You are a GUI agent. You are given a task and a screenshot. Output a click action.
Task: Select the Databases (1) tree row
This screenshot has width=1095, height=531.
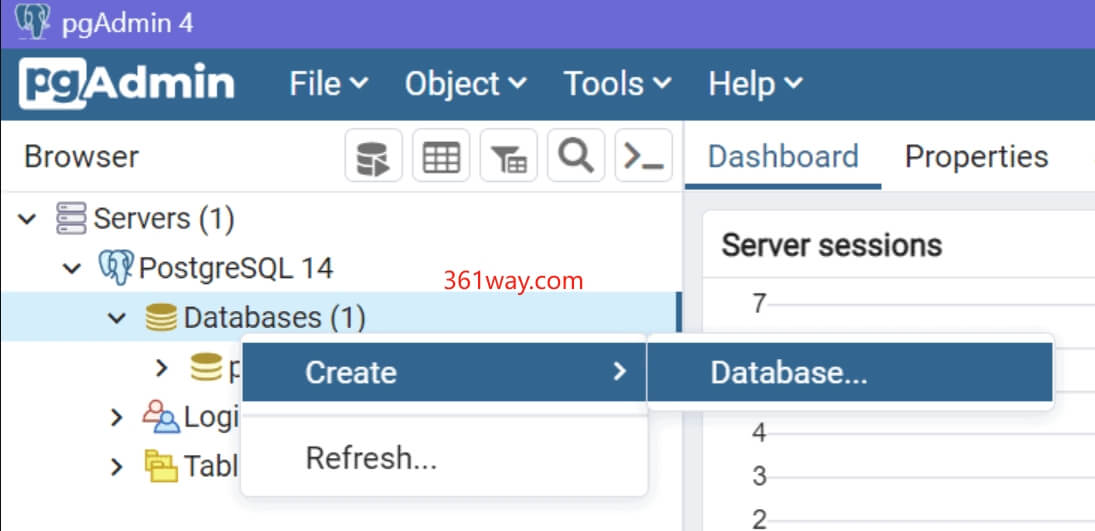(341, 317)
